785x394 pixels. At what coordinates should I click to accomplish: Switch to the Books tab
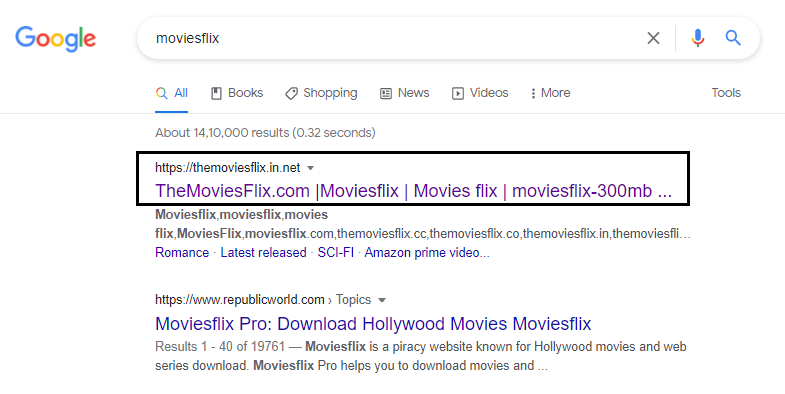point(237,93)
